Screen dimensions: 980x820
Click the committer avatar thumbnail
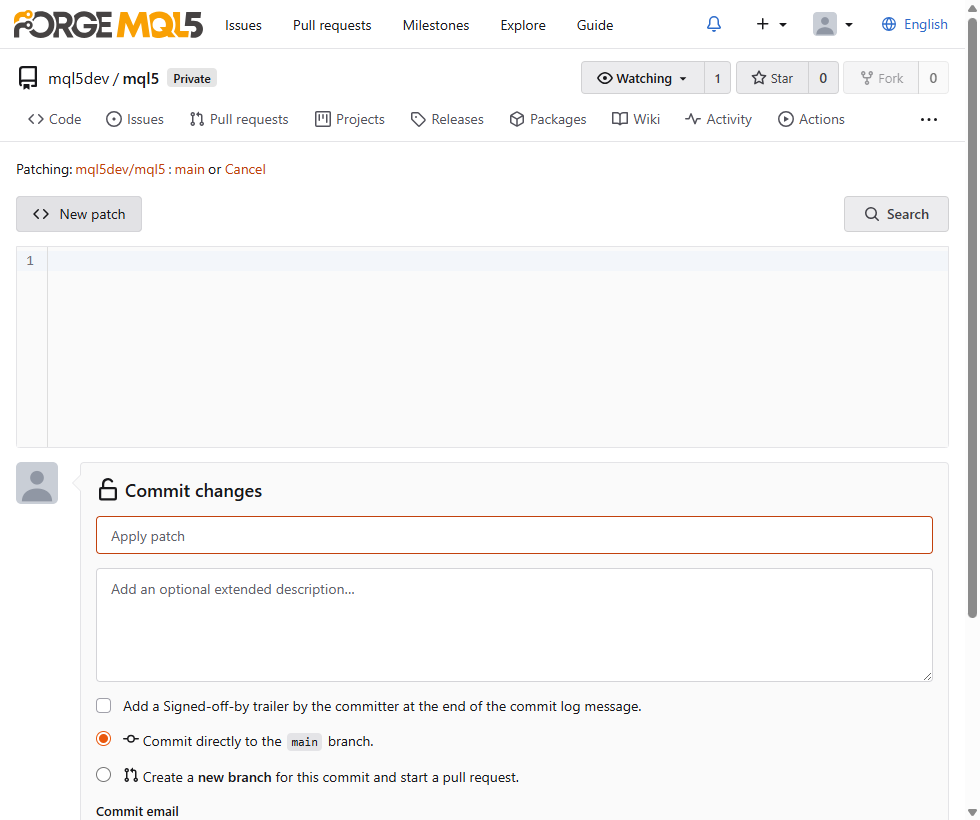[x=37, y=483]
